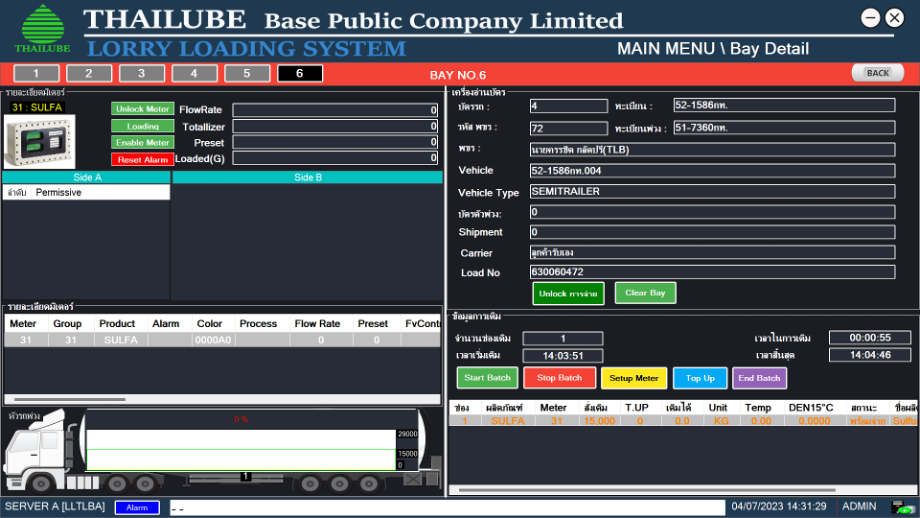Screen dimensions: 920x518
Task: Click the network status icon in status bar
Action: (902, 507)
